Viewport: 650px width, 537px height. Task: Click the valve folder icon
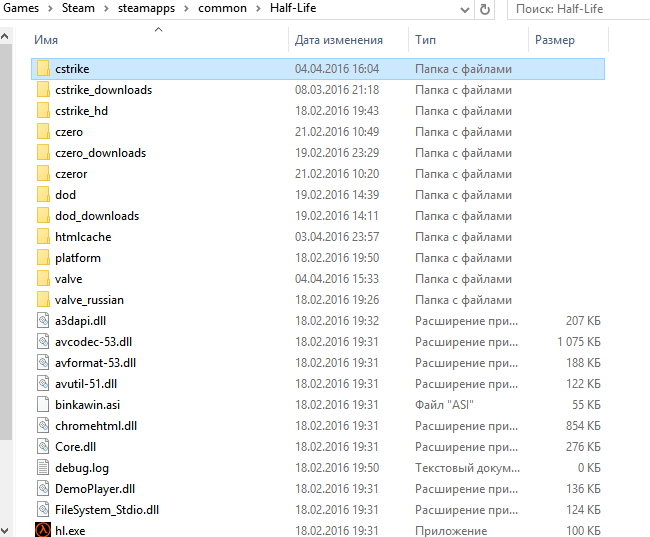(43, 279)
